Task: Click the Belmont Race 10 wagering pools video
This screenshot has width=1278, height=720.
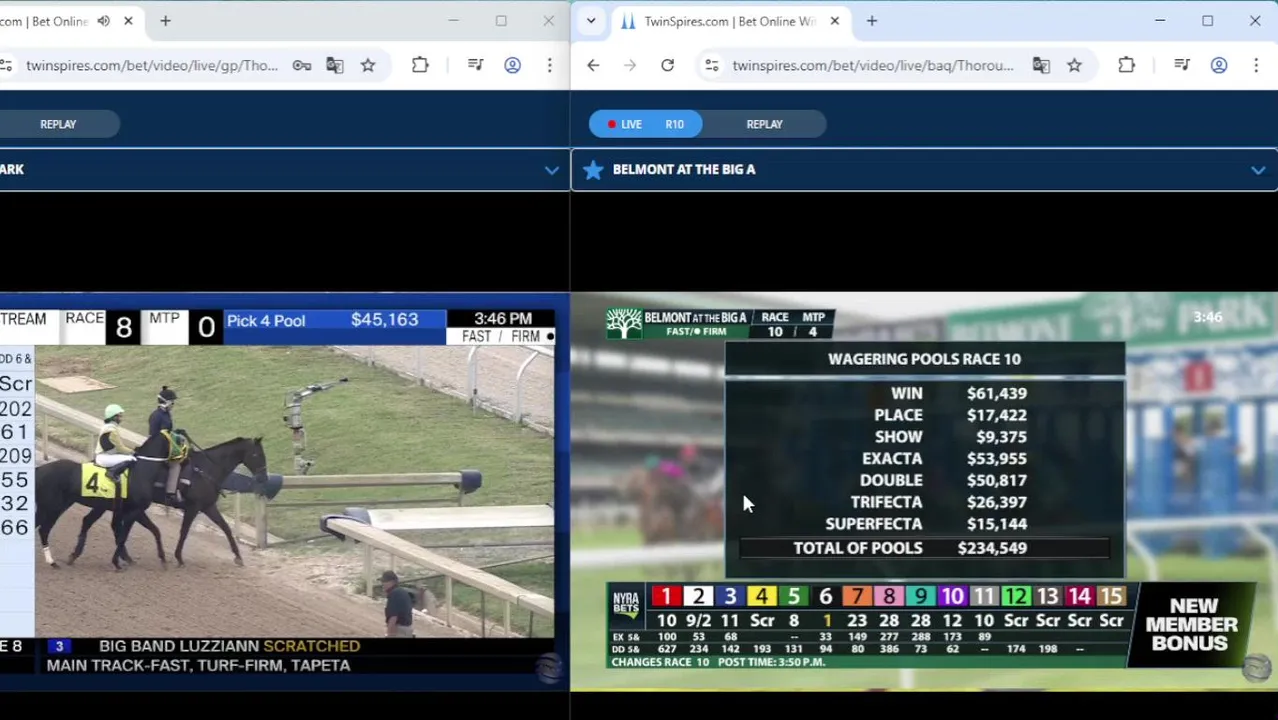Action: pyautogui.click(x=924, y=490)
